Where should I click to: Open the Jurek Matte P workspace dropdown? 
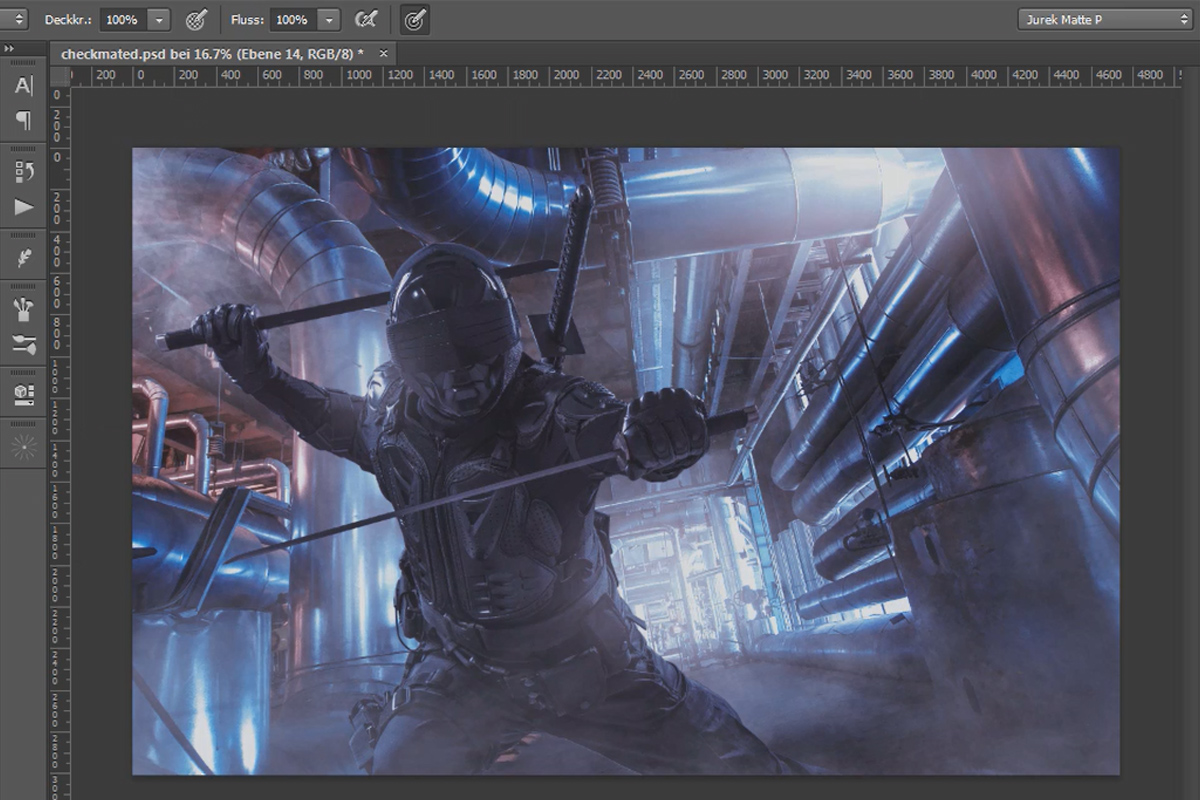point(1105,19)
